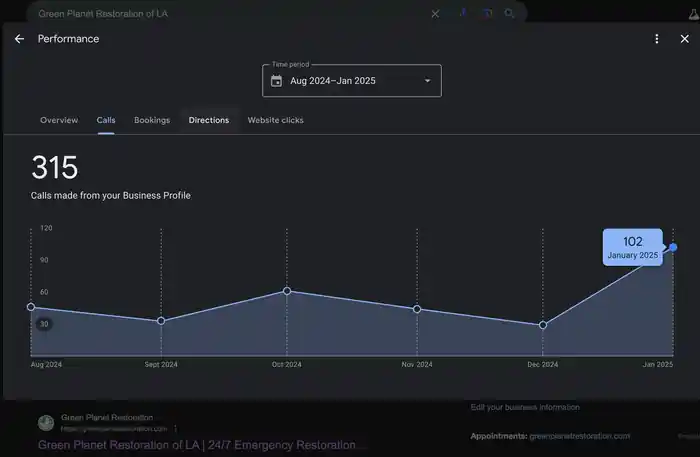Open the greenplanetrestoration.com appointments link

click(579, 436)
